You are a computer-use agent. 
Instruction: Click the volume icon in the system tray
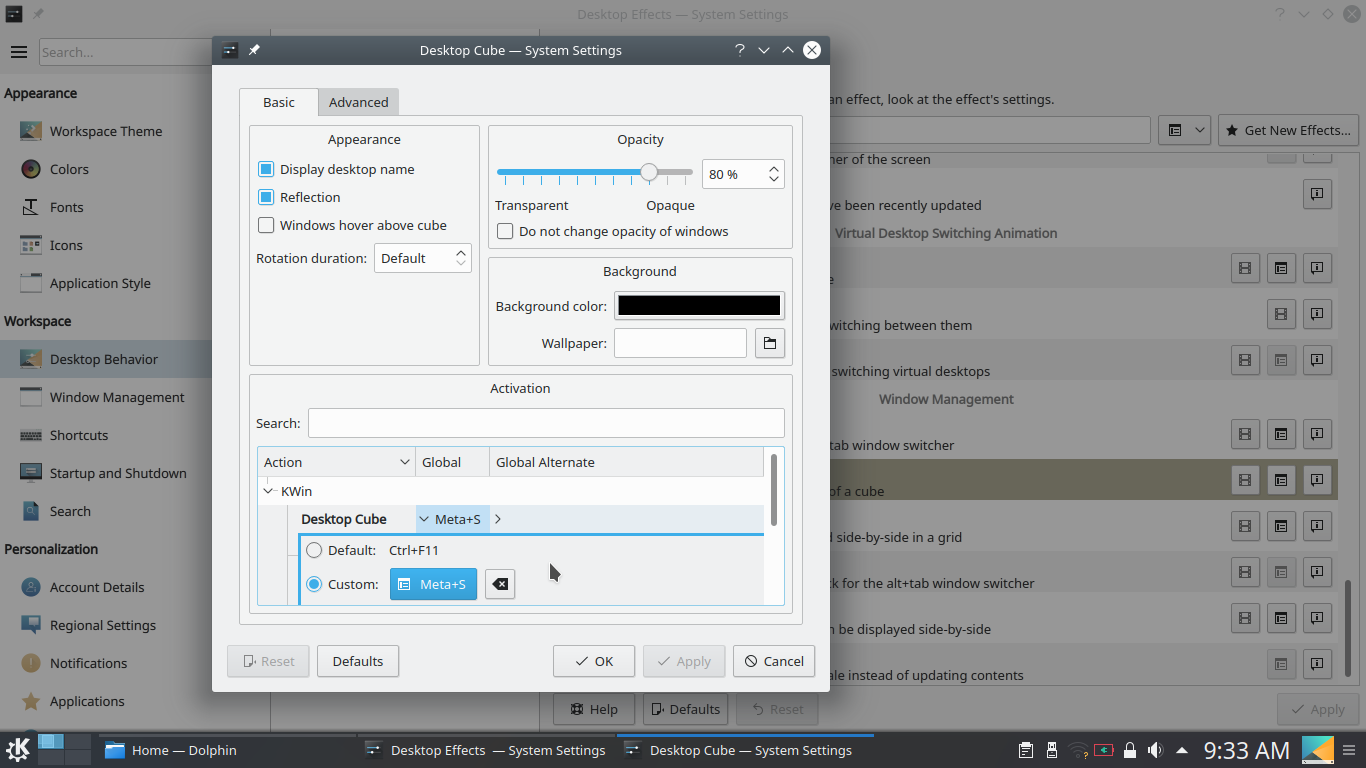click(x=1155, y=750)
